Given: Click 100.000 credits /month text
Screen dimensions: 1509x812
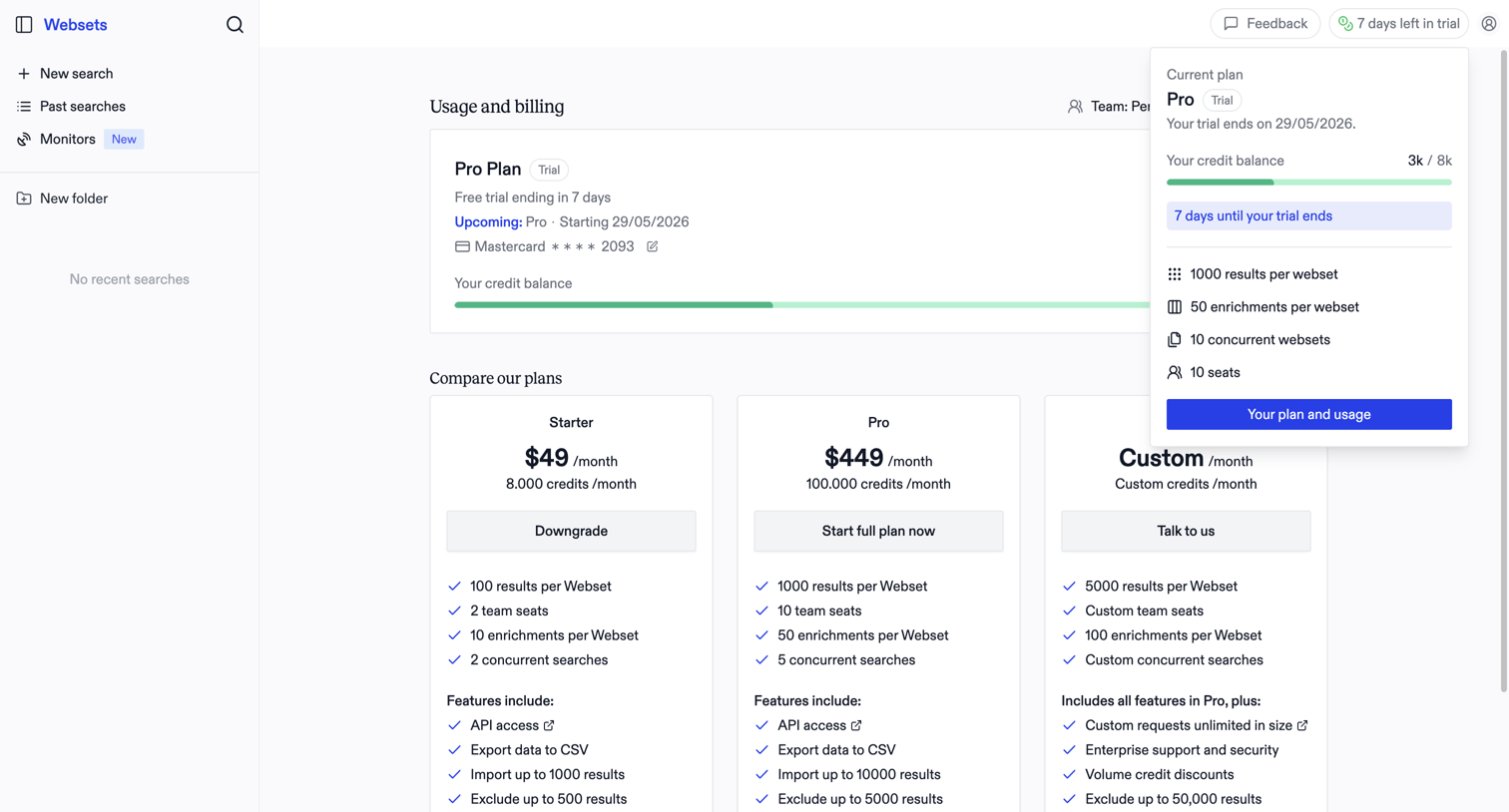Looking at the screenshot, I should pyautogui.click(x=878, y=485).
